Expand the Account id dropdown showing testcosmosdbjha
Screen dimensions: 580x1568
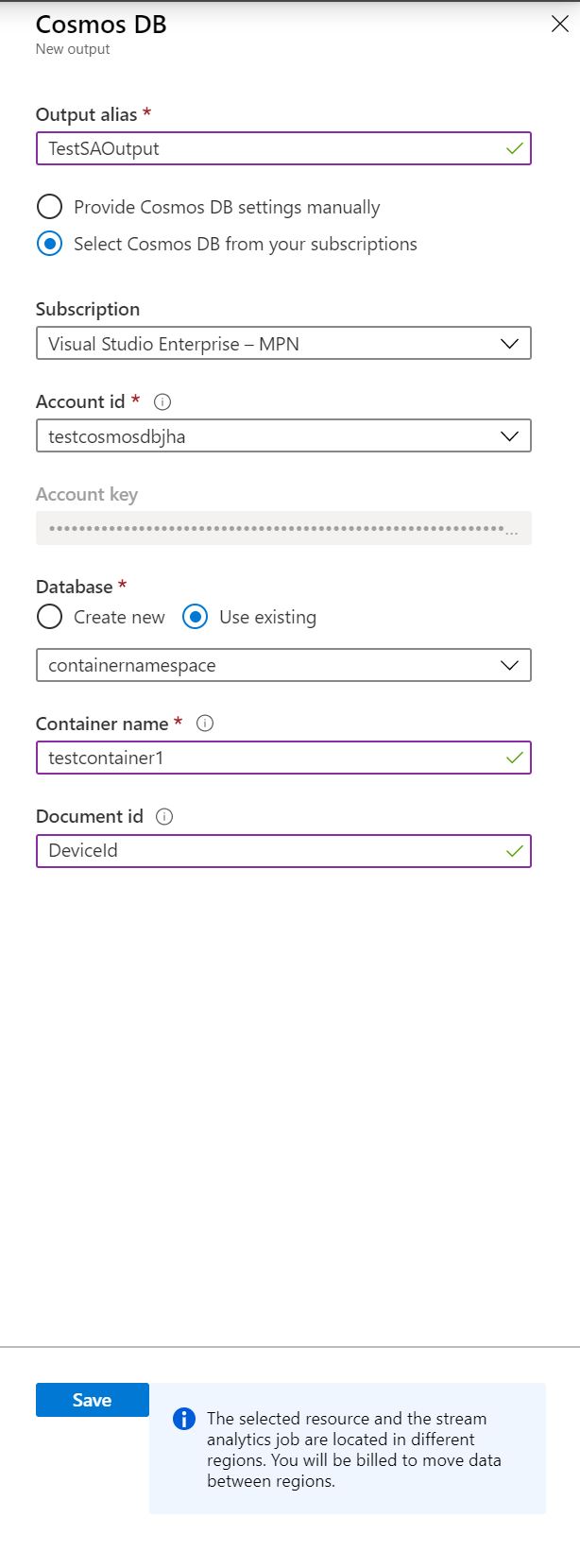[x=283, y=436]
